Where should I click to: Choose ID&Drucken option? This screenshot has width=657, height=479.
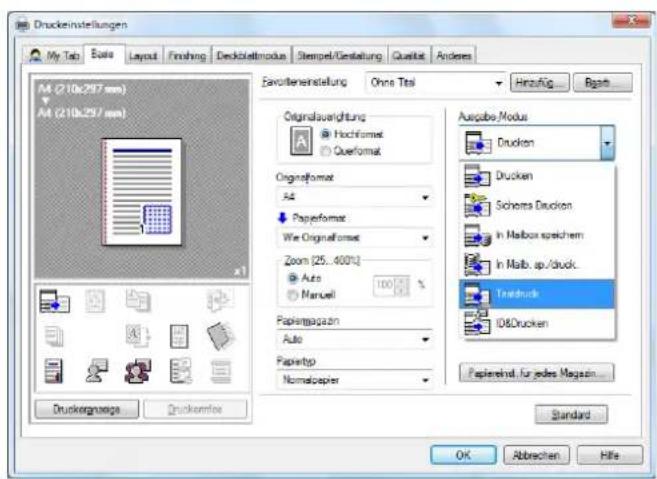537,324
